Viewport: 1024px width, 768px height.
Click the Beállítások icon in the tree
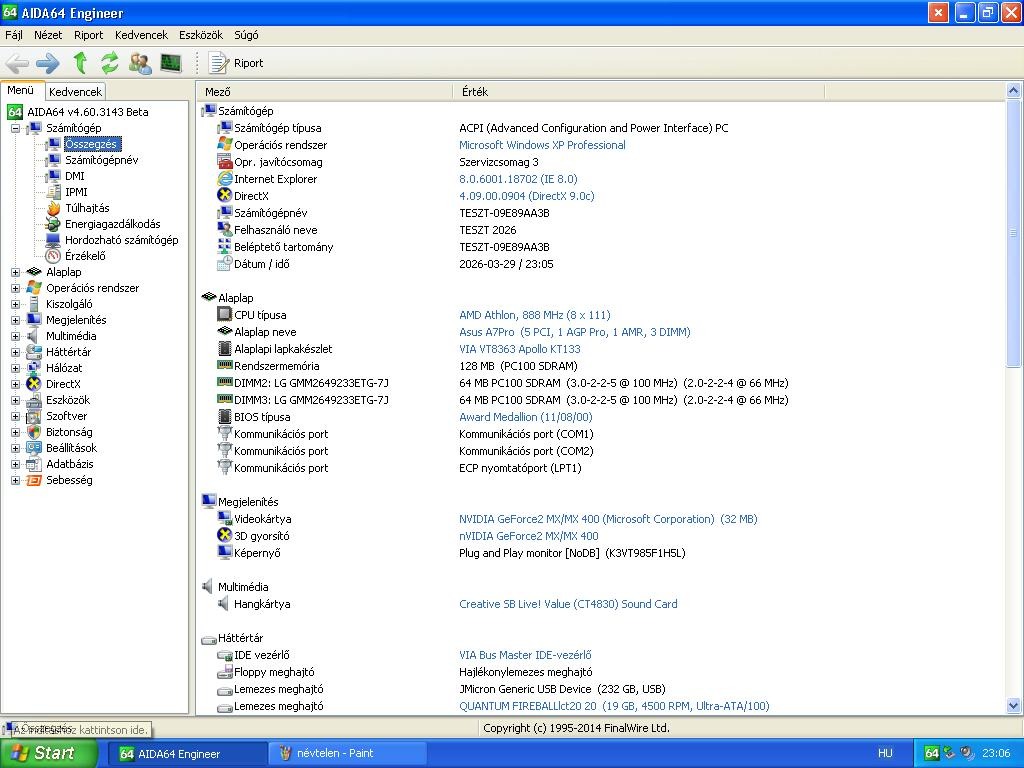click(x=34, y=448)
